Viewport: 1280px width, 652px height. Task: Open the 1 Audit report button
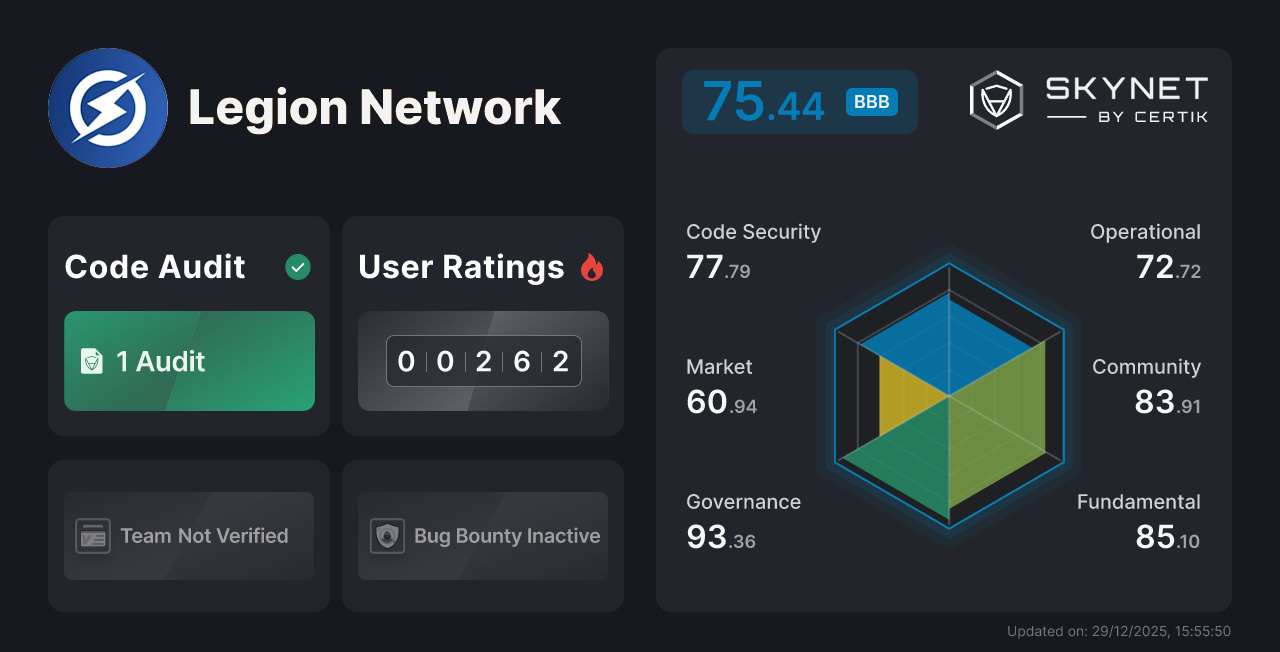(189, 362)
